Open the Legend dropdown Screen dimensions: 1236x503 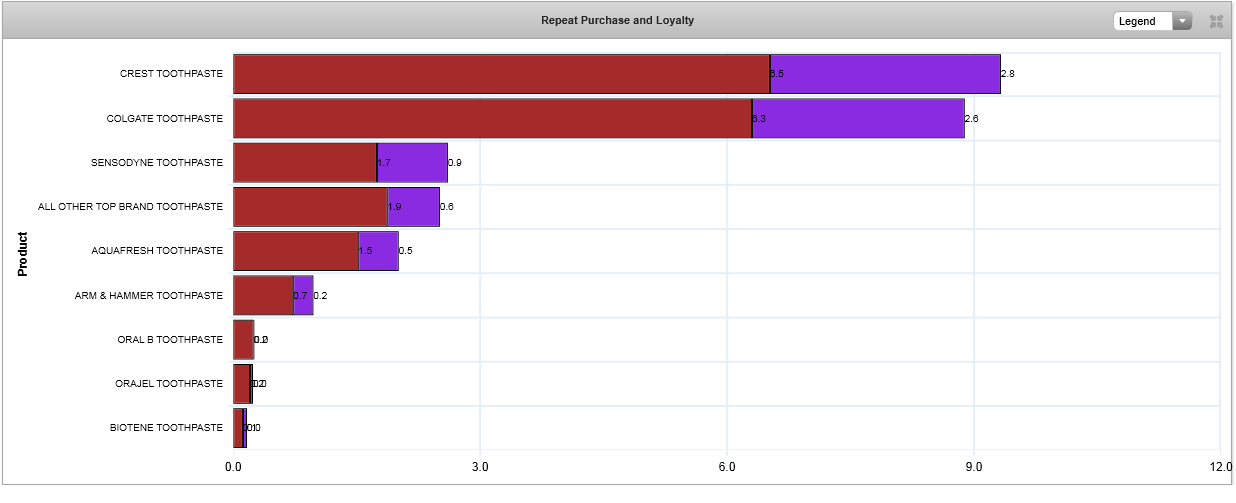[x=1142, y=21]
